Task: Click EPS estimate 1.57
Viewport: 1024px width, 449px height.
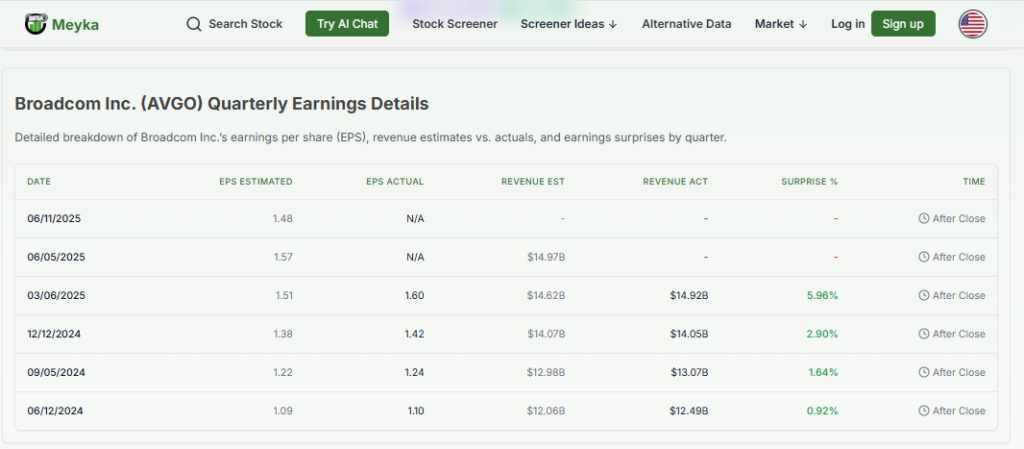Action: pos(283,257)
